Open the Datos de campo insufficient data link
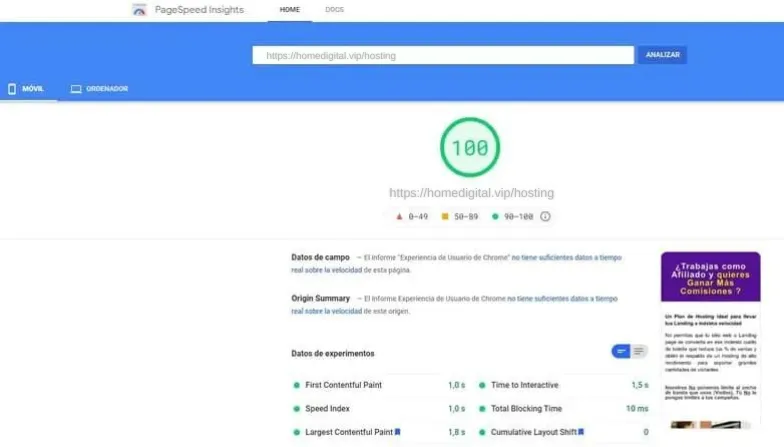 [456, 264]
